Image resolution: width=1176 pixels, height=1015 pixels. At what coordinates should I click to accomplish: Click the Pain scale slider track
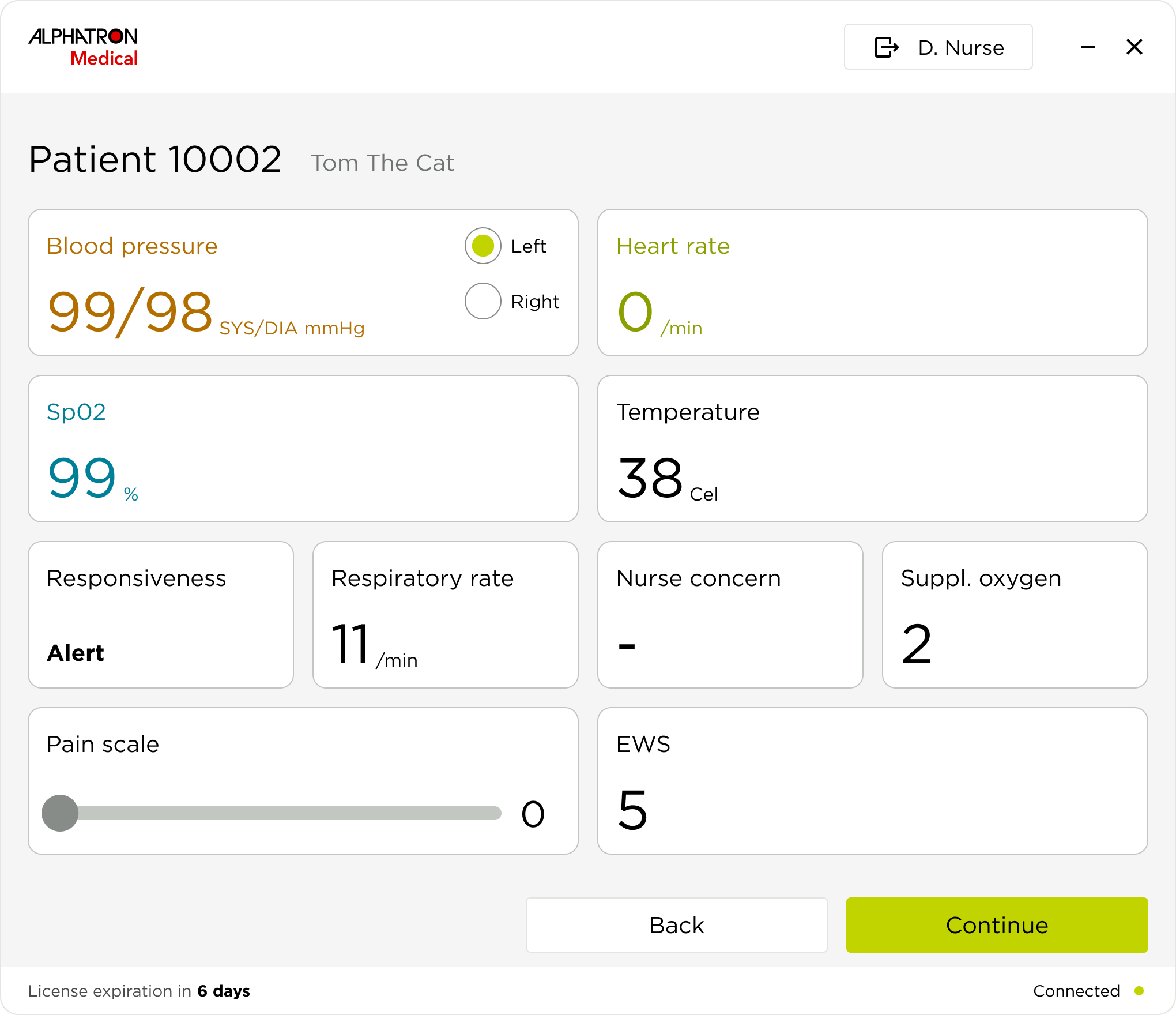coord(288,813)
